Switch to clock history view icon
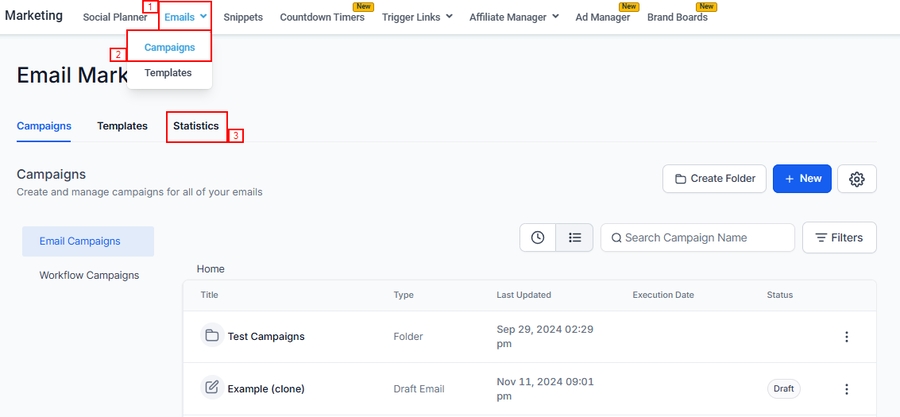The height and width of the screenshot is (417, 900). pyautogui.click(x=538, y=238)
